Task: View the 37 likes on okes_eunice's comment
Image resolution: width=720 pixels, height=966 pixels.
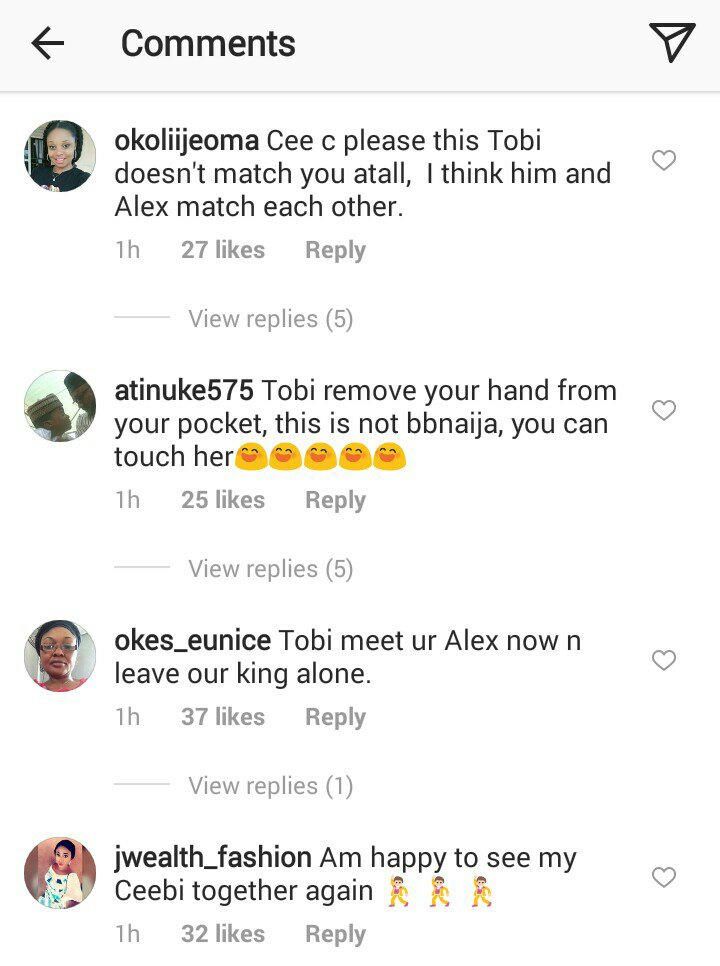Action: click(x=222, y=717)
